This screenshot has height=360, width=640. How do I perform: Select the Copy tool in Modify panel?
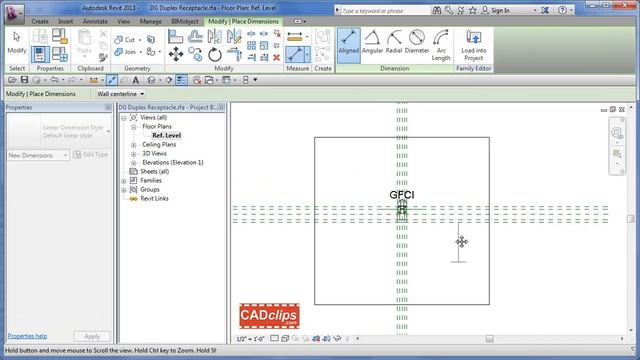tap(196, 54)
